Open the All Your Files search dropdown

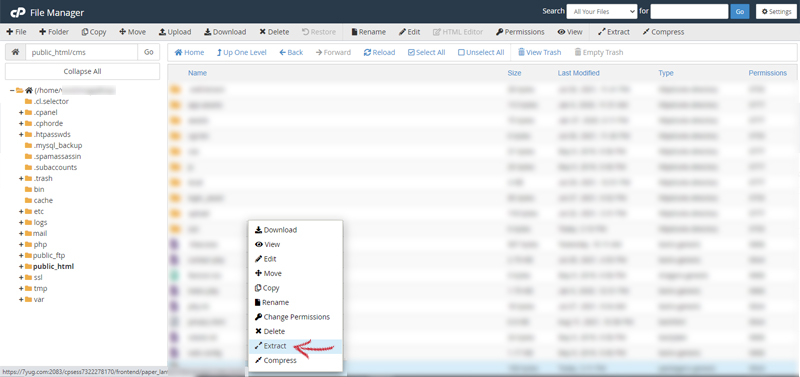[602, 11]
